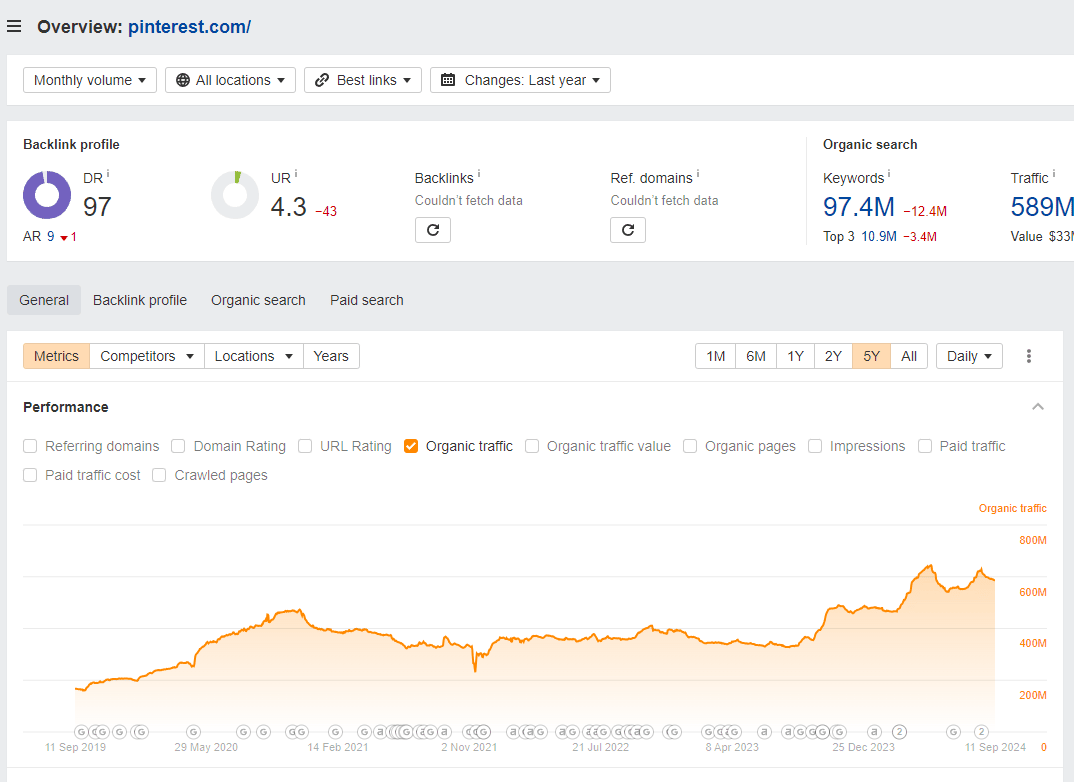Switch to the General tab
Viewport: 1074px width, 782px height.
tap(44, 300)
